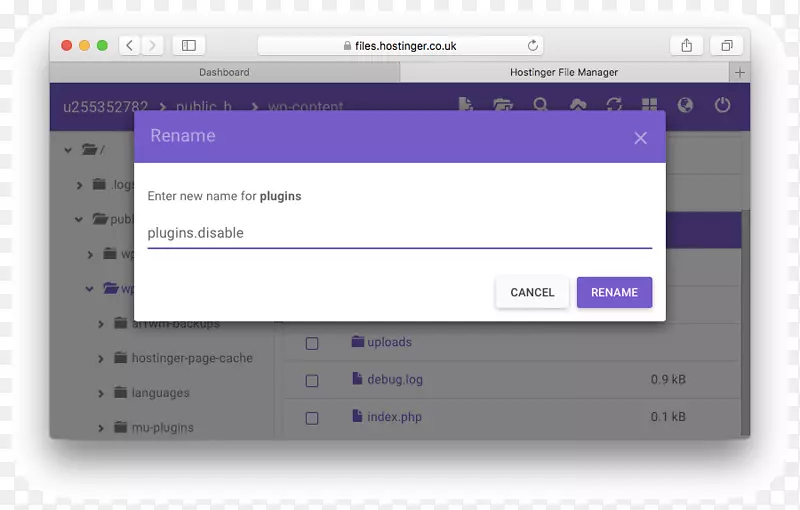The height and width of the screenshot is (510, 800).
Task: Select languages in the folder tree
Action: point(160,393)
